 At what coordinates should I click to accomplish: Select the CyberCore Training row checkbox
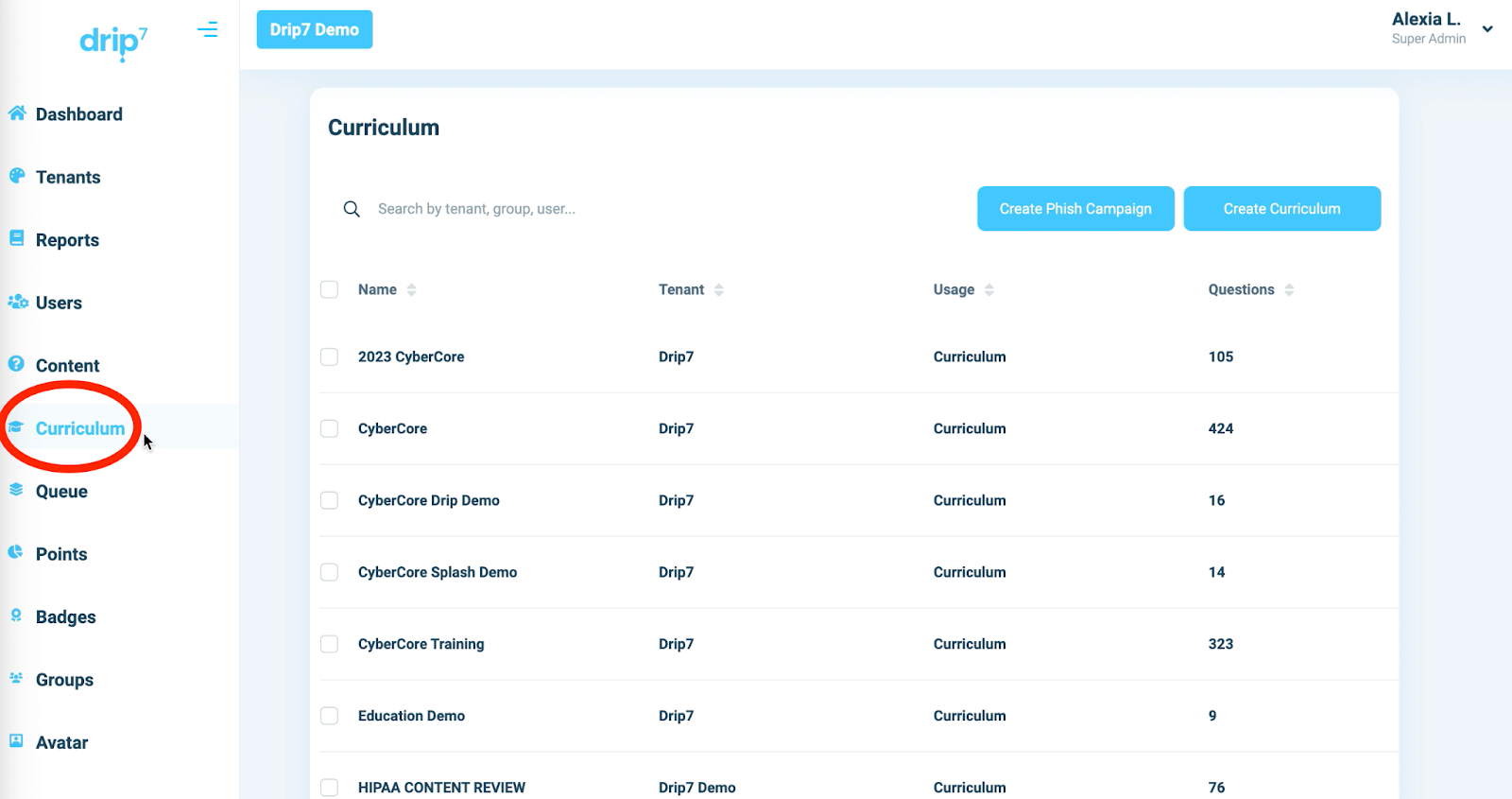pyautogui.click(x=330, y=644)
